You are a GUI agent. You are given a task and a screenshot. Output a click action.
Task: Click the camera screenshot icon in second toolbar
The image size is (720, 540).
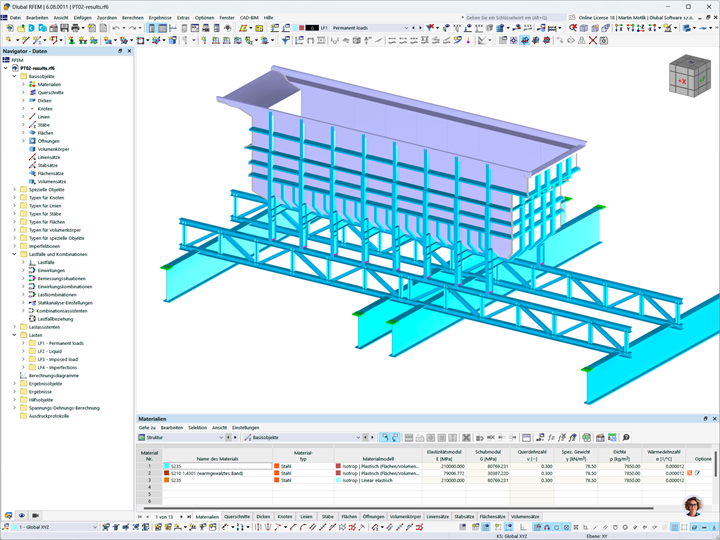click(603, 40)
